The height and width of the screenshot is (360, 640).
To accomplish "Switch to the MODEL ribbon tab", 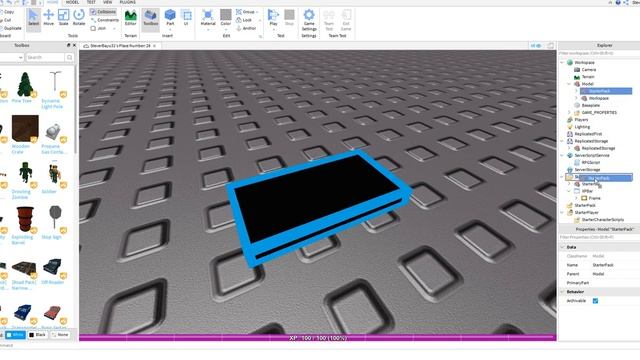I will pyautogui.click(x=72, y=2).
